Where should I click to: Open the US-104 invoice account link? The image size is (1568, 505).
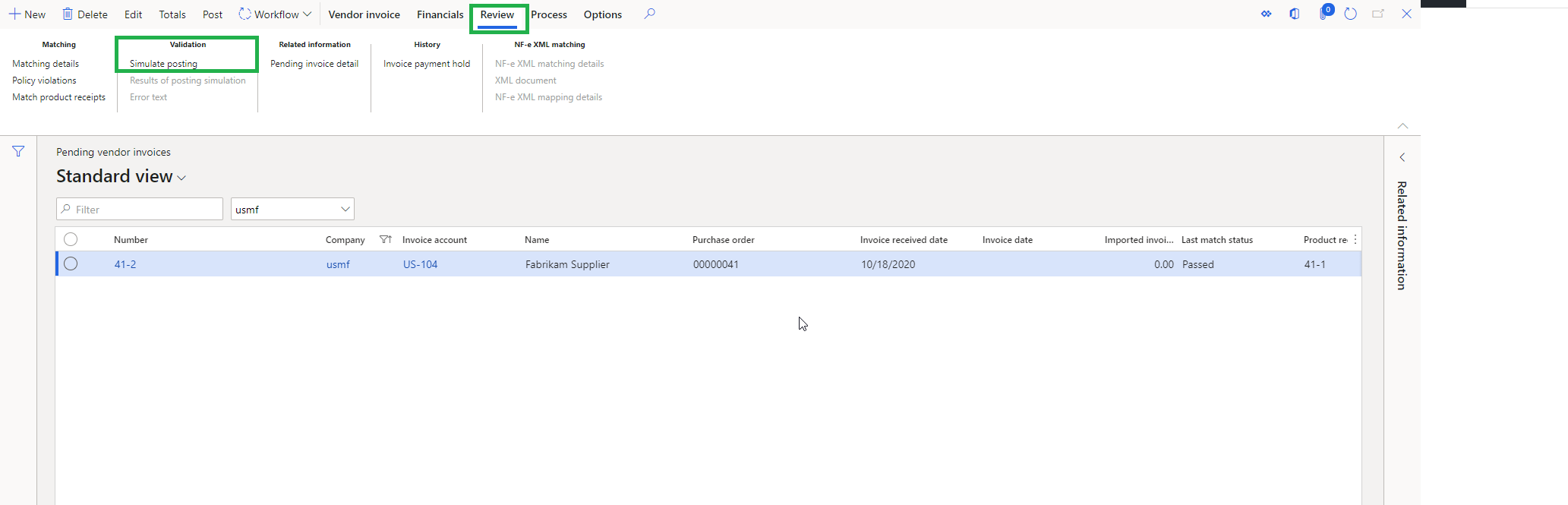pyautogui.click(x=420, y=264)
